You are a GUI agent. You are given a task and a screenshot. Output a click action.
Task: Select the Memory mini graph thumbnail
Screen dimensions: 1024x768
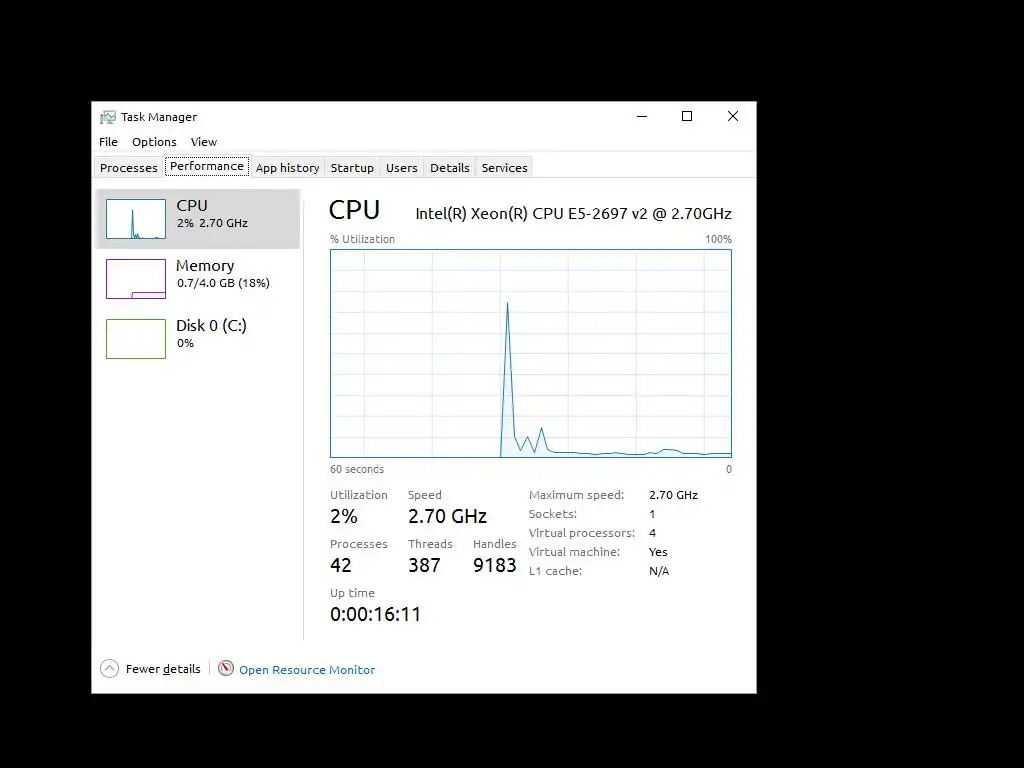click(x=136, y=279)
